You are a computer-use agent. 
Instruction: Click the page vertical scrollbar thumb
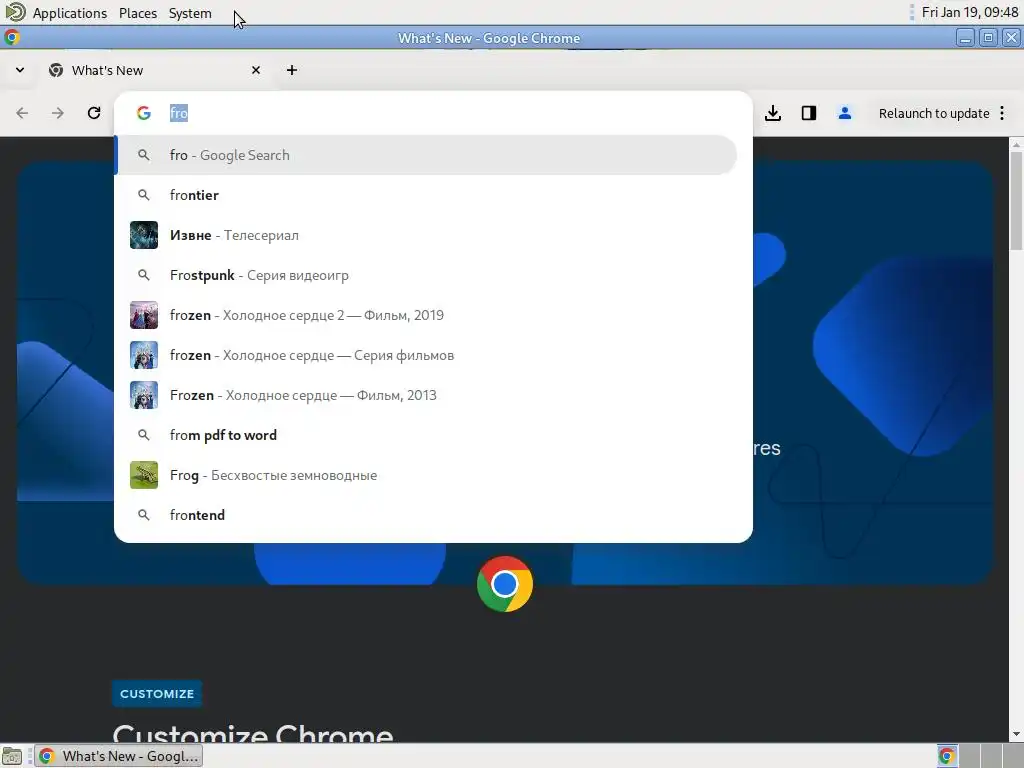(1016, 200)
